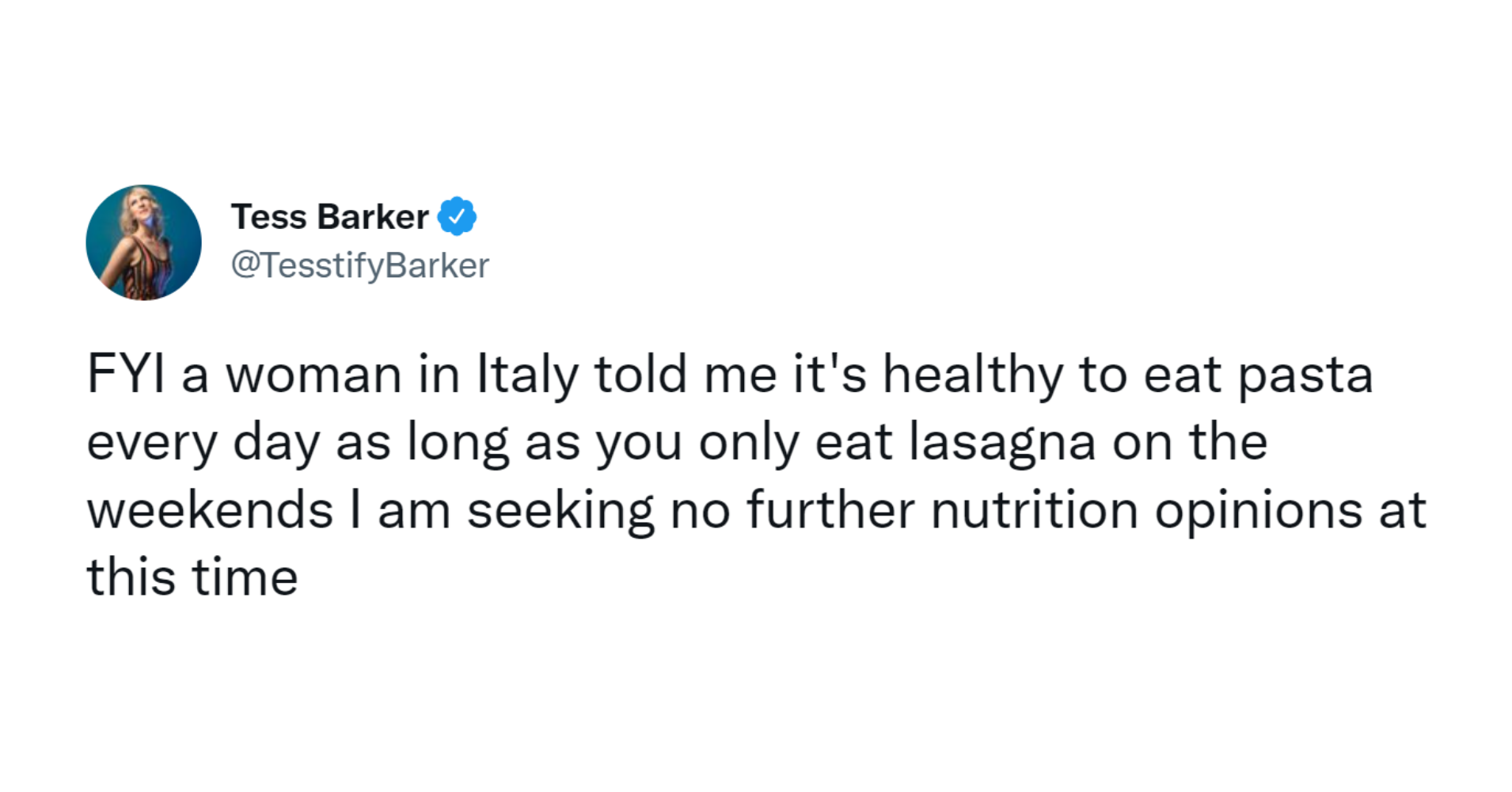Screen dimensions: 1512x792
Task: Click the phrase every day in the tweet
Action: (203, 443)
